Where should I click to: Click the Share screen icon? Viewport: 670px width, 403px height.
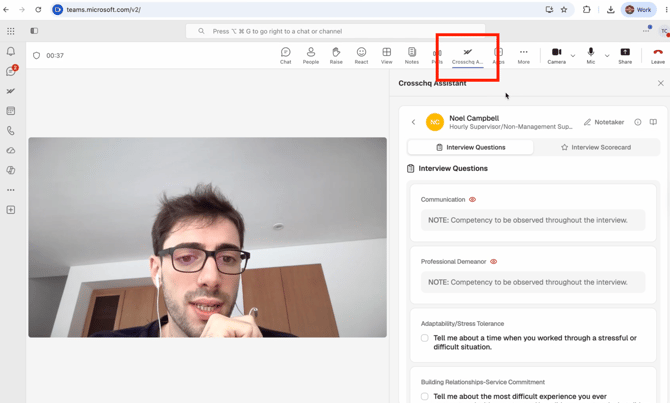coord(625,56)
